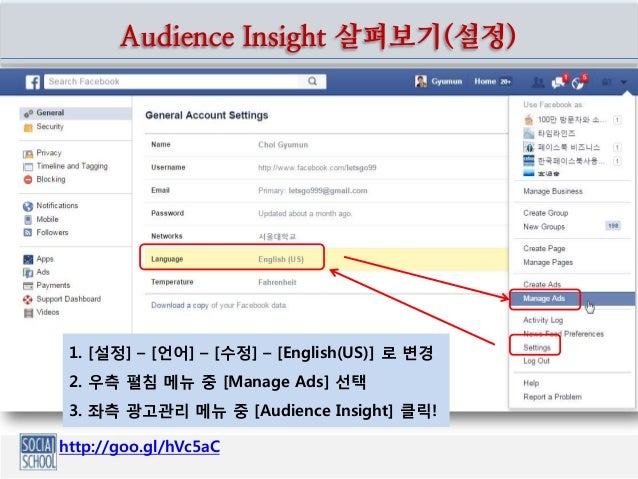Edit the Username row
This screenshot has height=479, width=638.
coord(326,168)
